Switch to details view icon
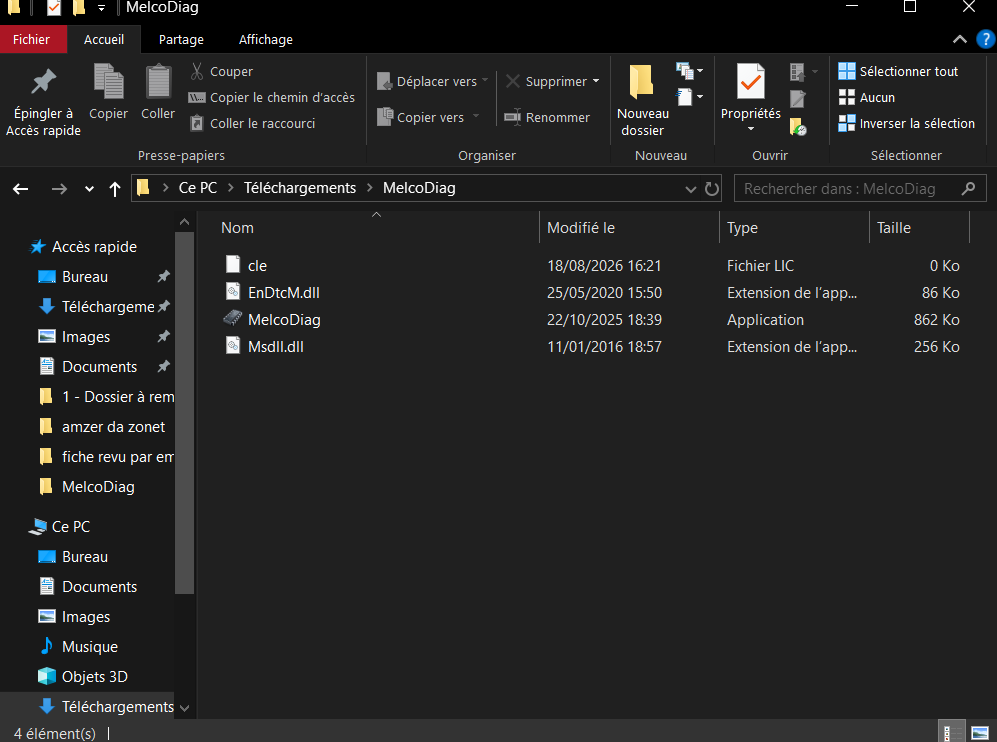997x742 pixels. pyautogui.click(x=951, y=732)
